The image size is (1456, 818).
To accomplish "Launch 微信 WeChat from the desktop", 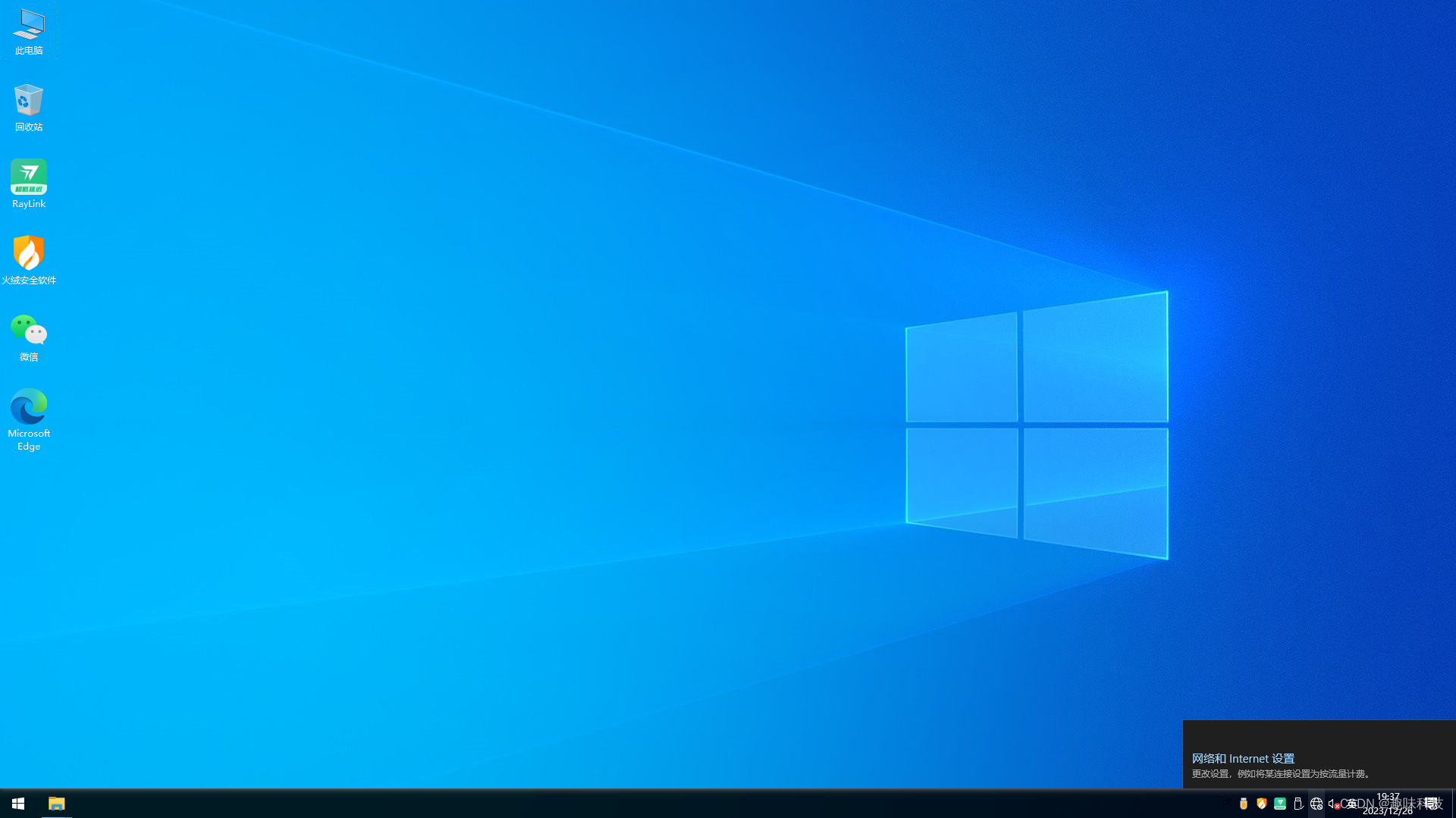I will (x=28, y=332).
